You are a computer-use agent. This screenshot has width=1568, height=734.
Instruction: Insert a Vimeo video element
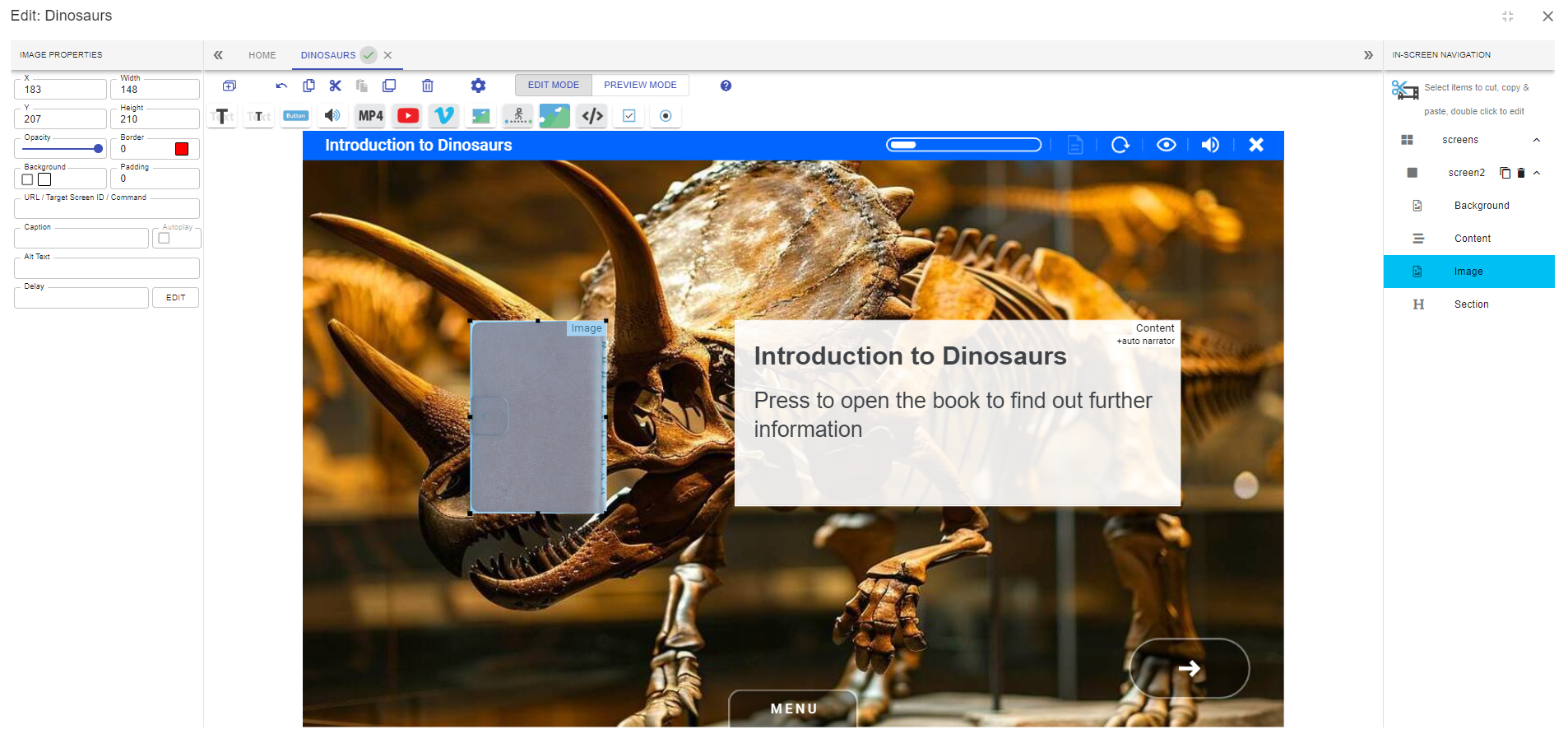click(x=444, y=116)
